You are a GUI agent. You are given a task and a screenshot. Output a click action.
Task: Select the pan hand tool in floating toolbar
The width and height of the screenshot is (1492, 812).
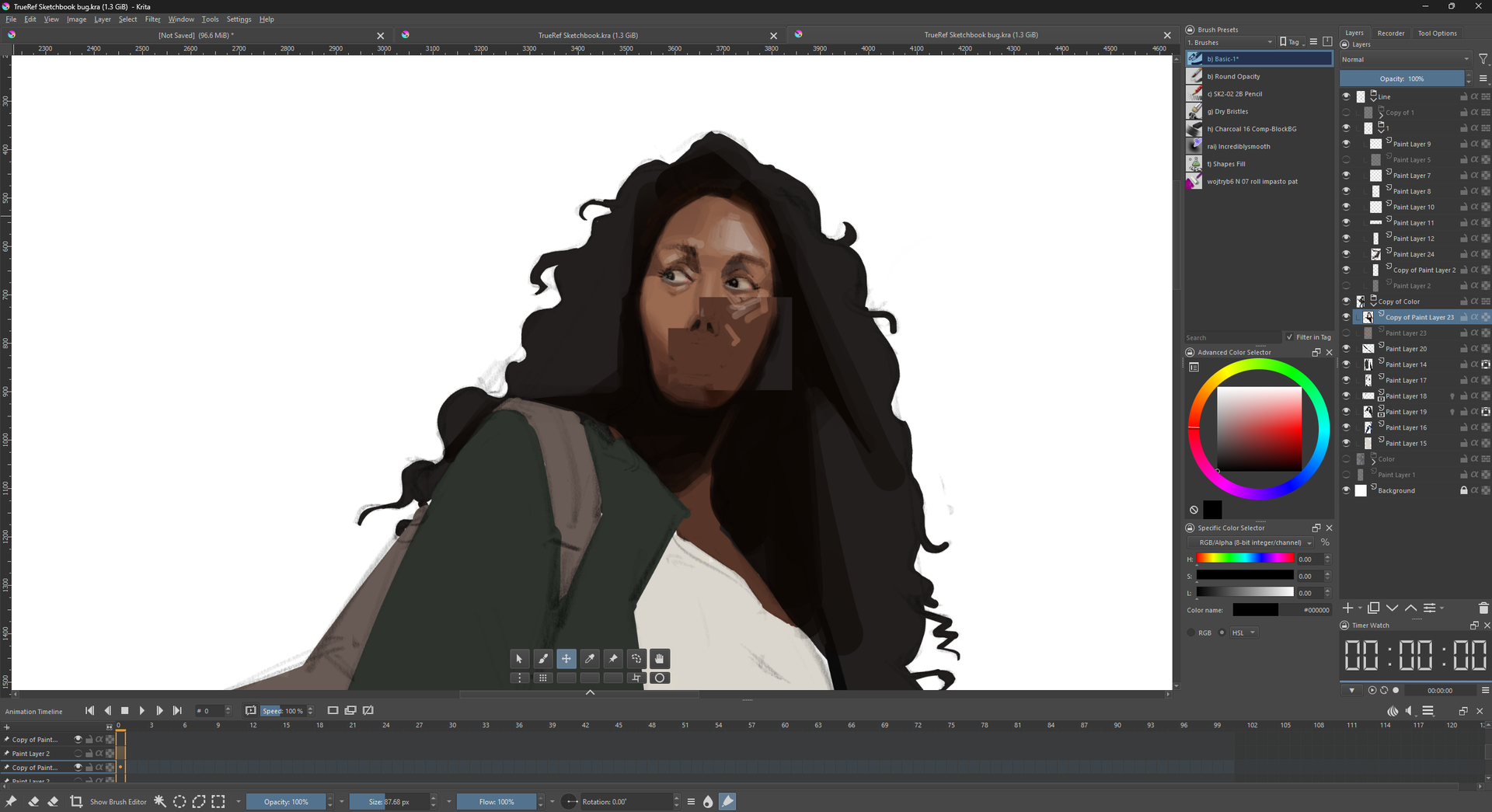pyautogui.click(x=660, y=659)
